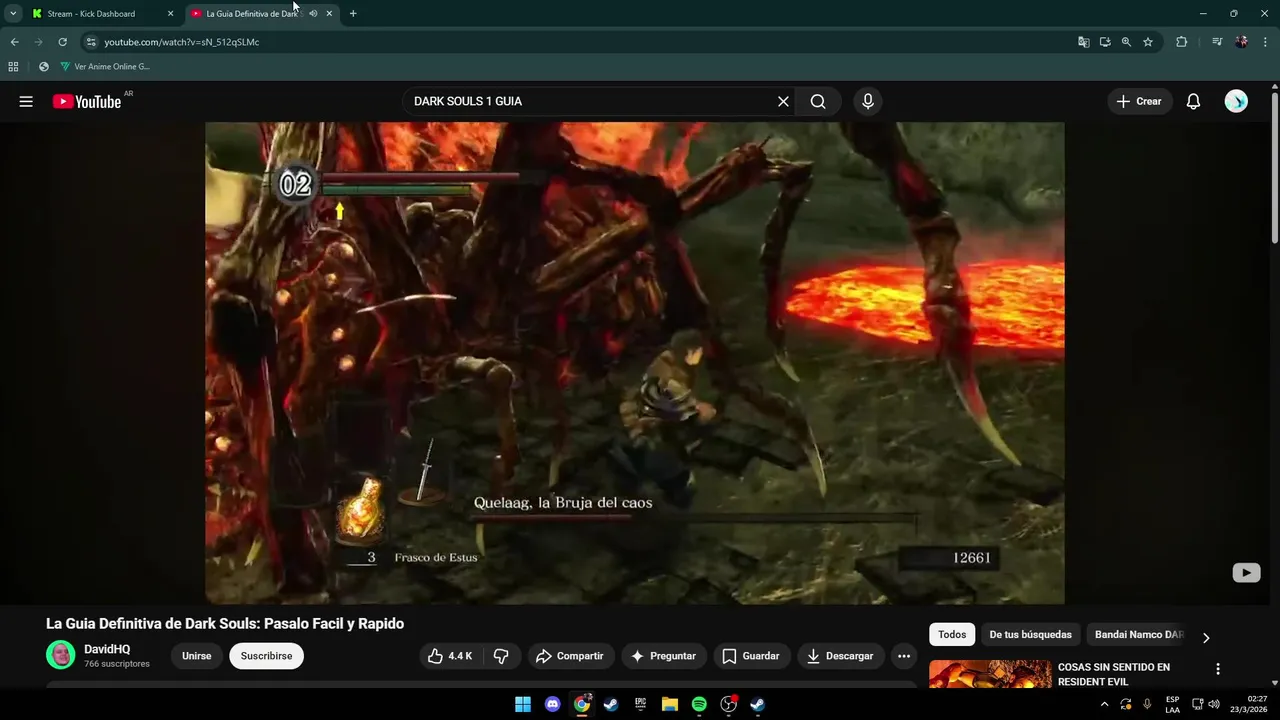The width and height of the screenshot is (1280, 720).
Task: Open Chrome profile avatar
Action: coord(1241,42)
